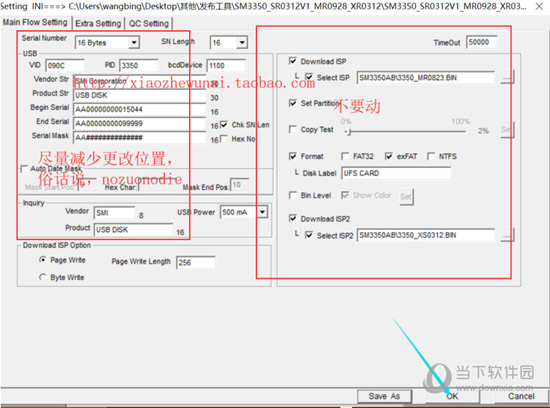Screen dimensions: 550x408
Task: Check the FAT32 format option
Action: point(345,156)
